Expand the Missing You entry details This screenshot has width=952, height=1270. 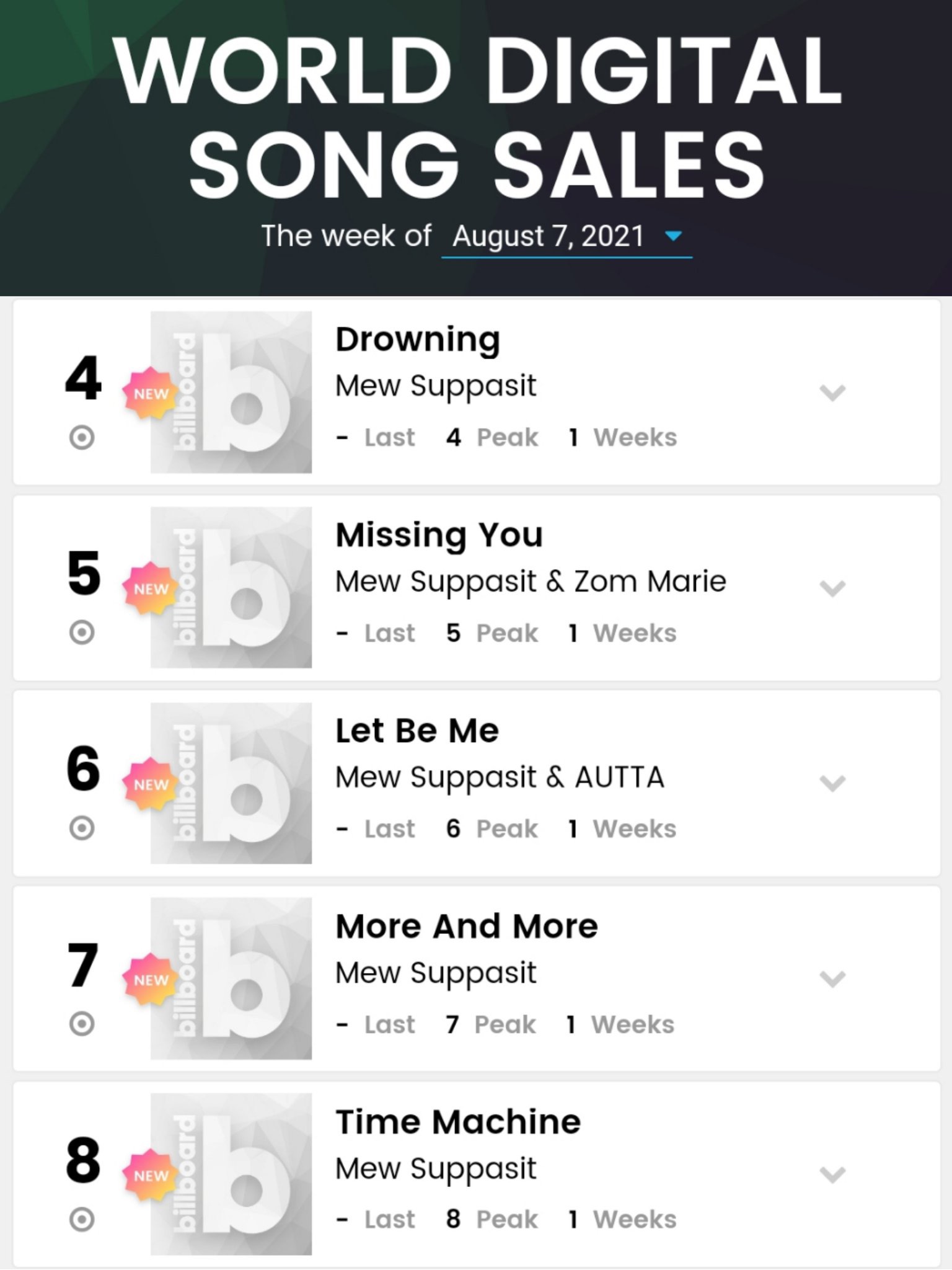coord(832,588)
